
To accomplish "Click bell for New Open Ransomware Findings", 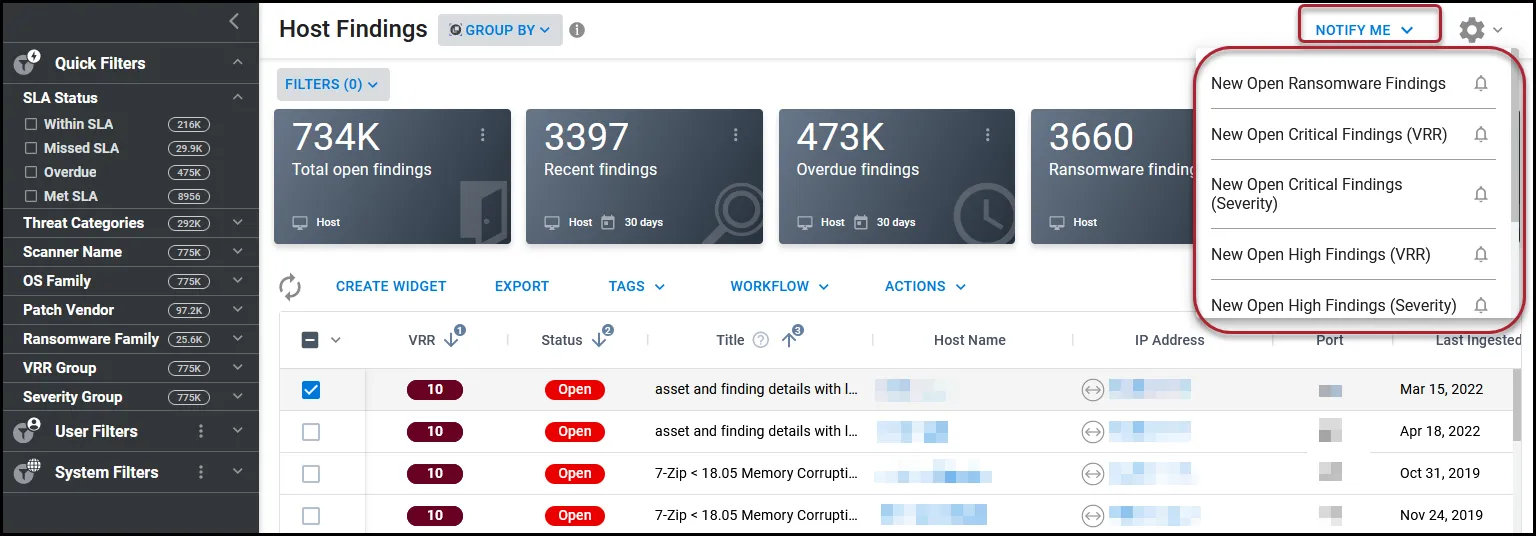I will pos(1481,84).
